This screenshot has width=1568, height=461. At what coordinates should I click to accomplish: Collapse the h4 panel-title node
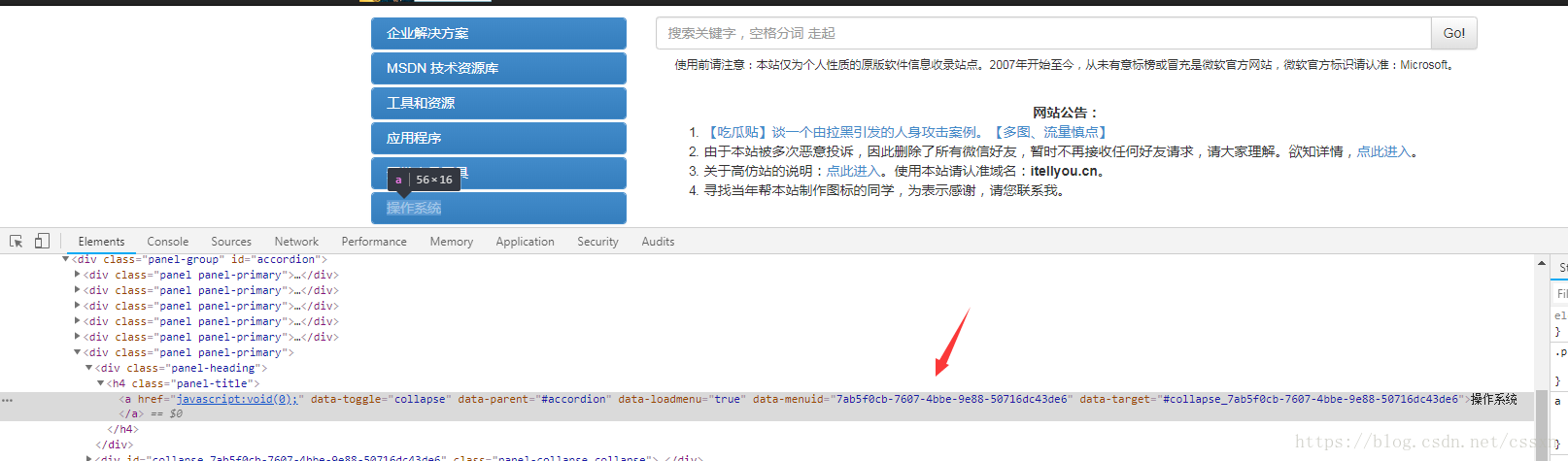pos(101,383)
